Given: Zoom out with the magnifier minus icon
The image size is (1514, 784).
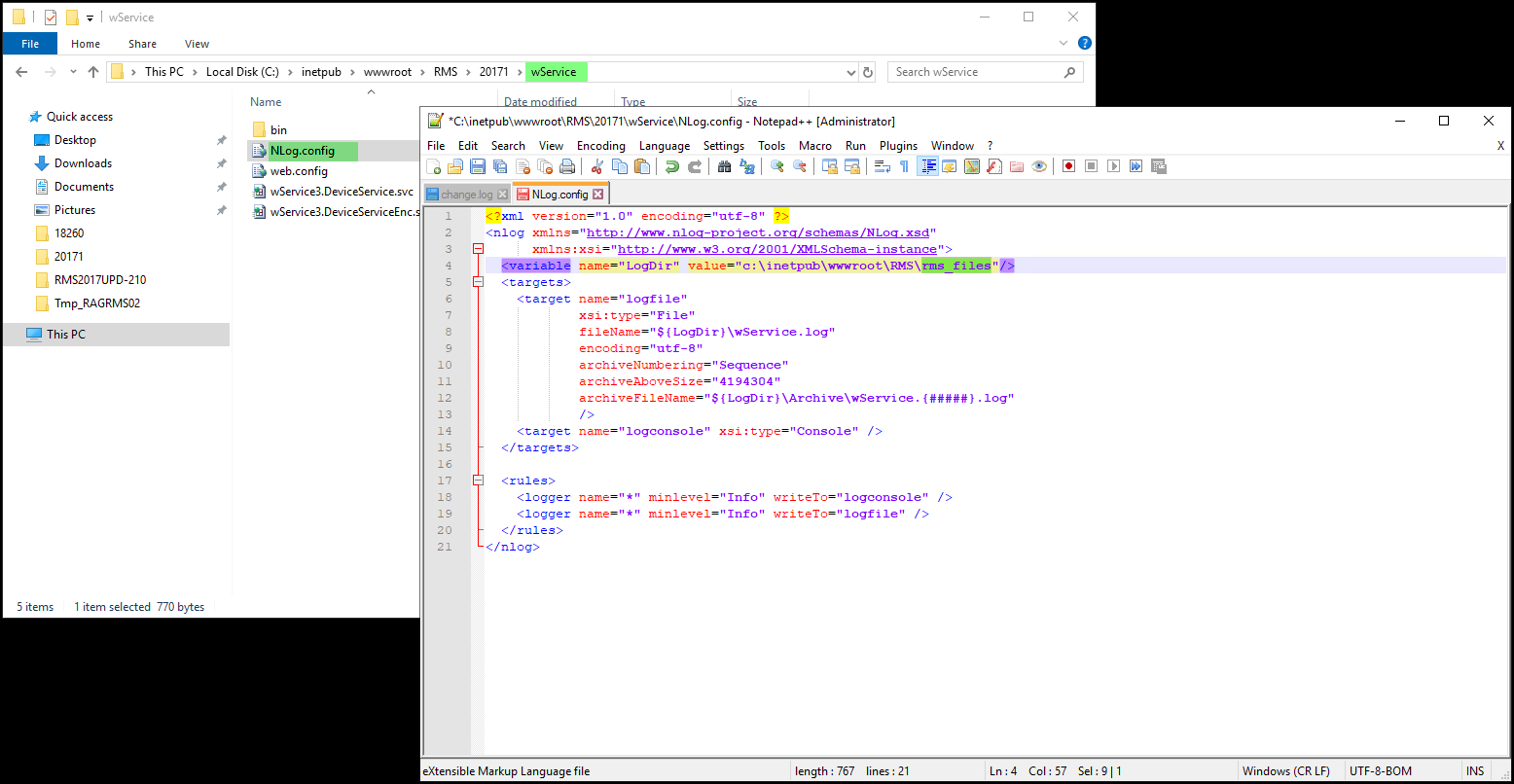Looking at the screenshot, I should click(800, 166).
